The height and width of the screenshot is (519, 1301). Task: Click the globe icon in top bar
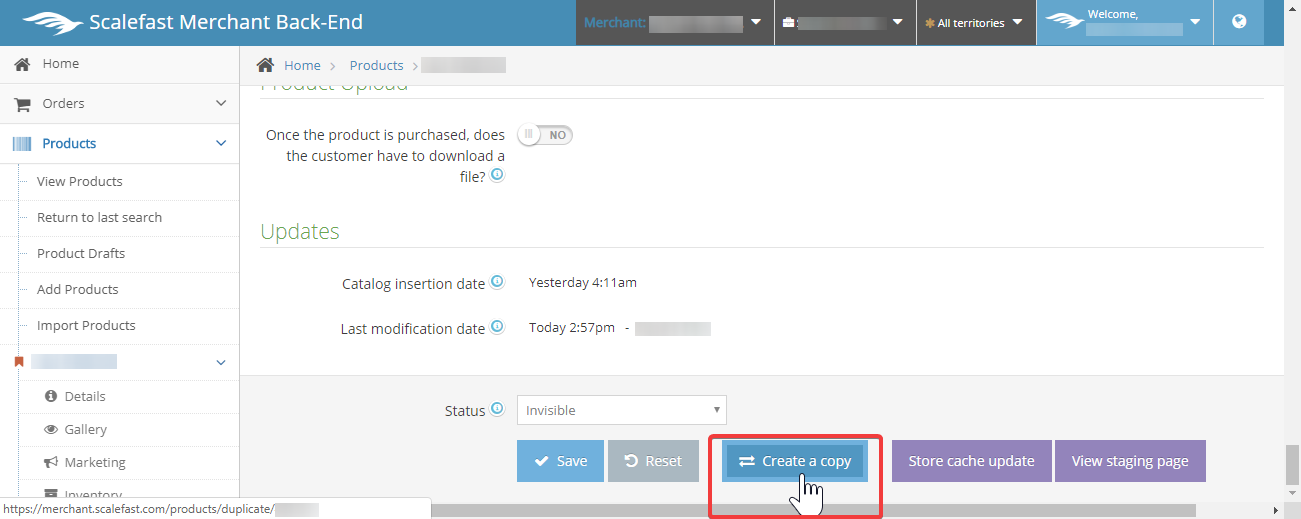coord(1239,22)
